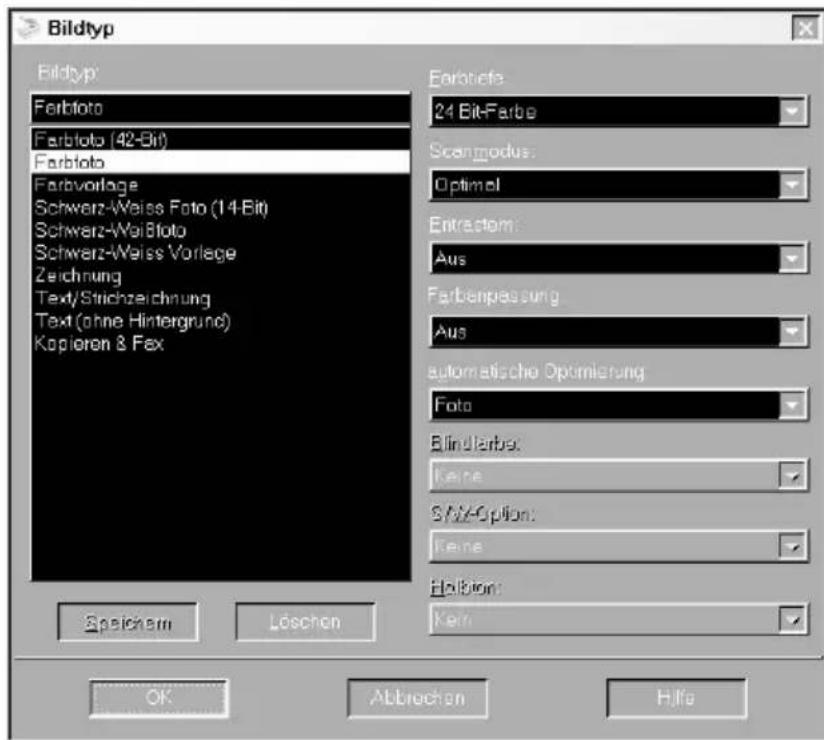824x740 pixels.
Task: Expand the Scanmodus dropdown arrow
Action: [x=792, y=185]
